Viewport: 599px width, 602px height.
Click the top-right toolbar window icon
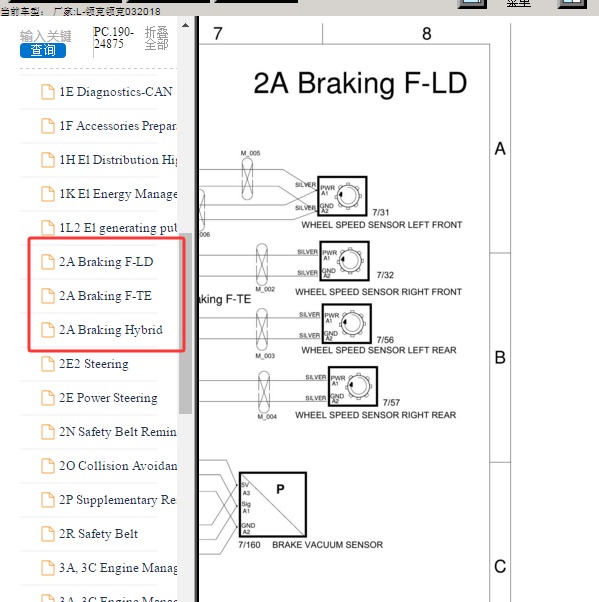coord(572,3)
